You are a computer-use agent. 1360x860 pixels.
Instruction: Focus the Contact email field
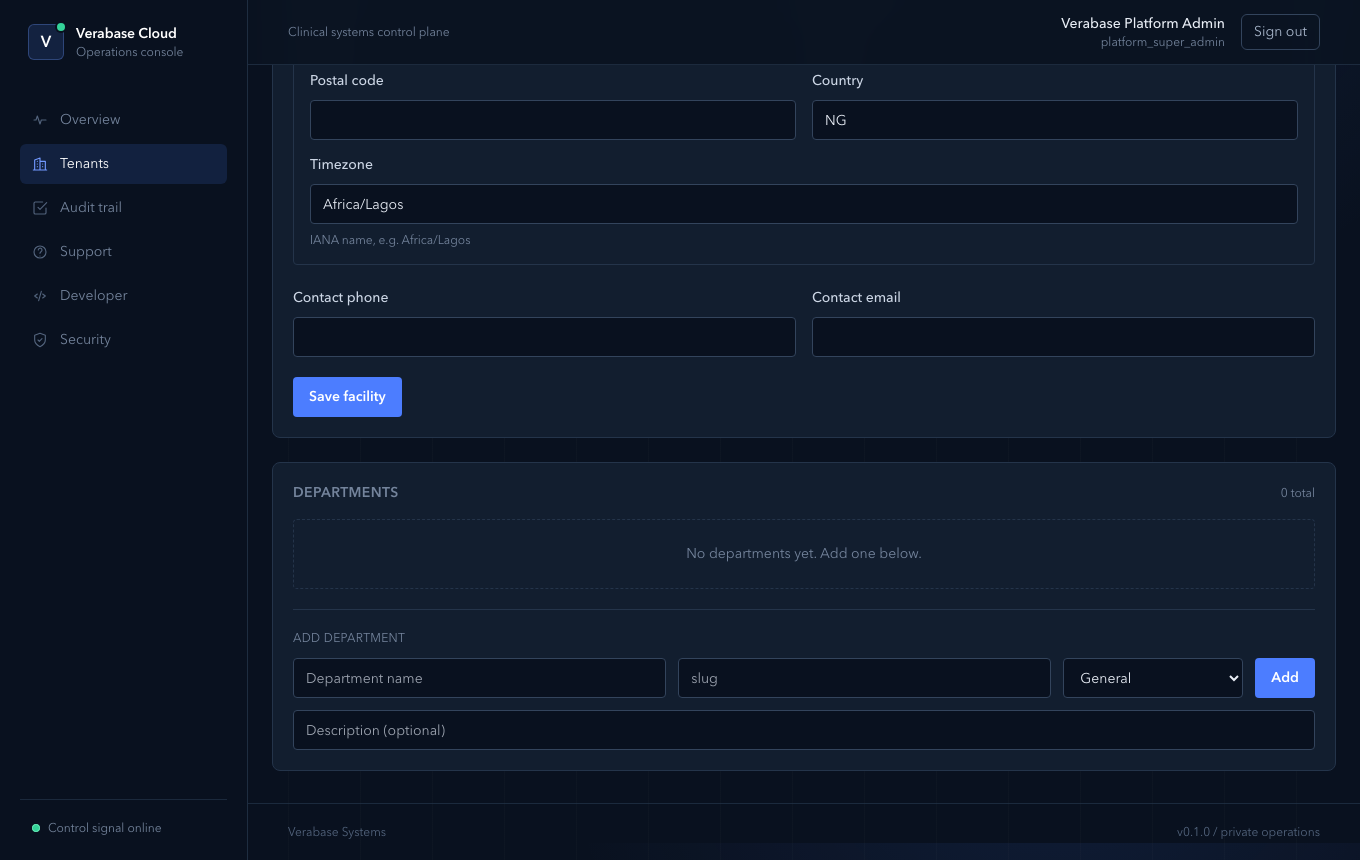[x=1063, y=337]
